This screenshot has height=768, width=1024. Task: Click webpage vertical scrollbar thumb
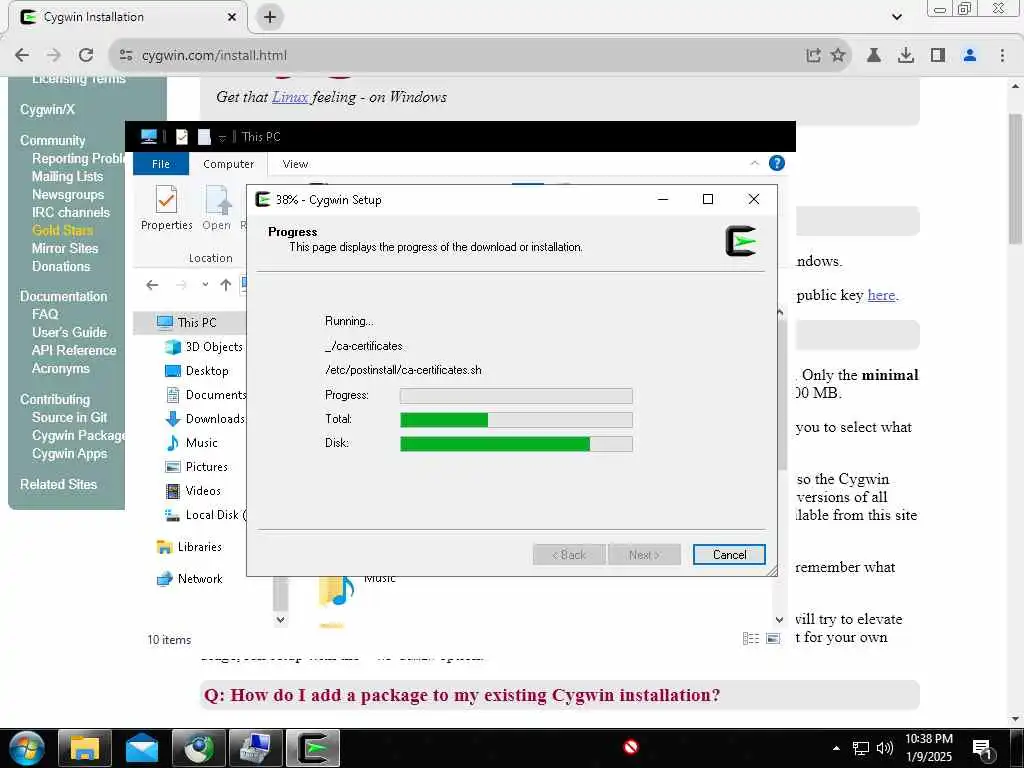coord(1015,179)
